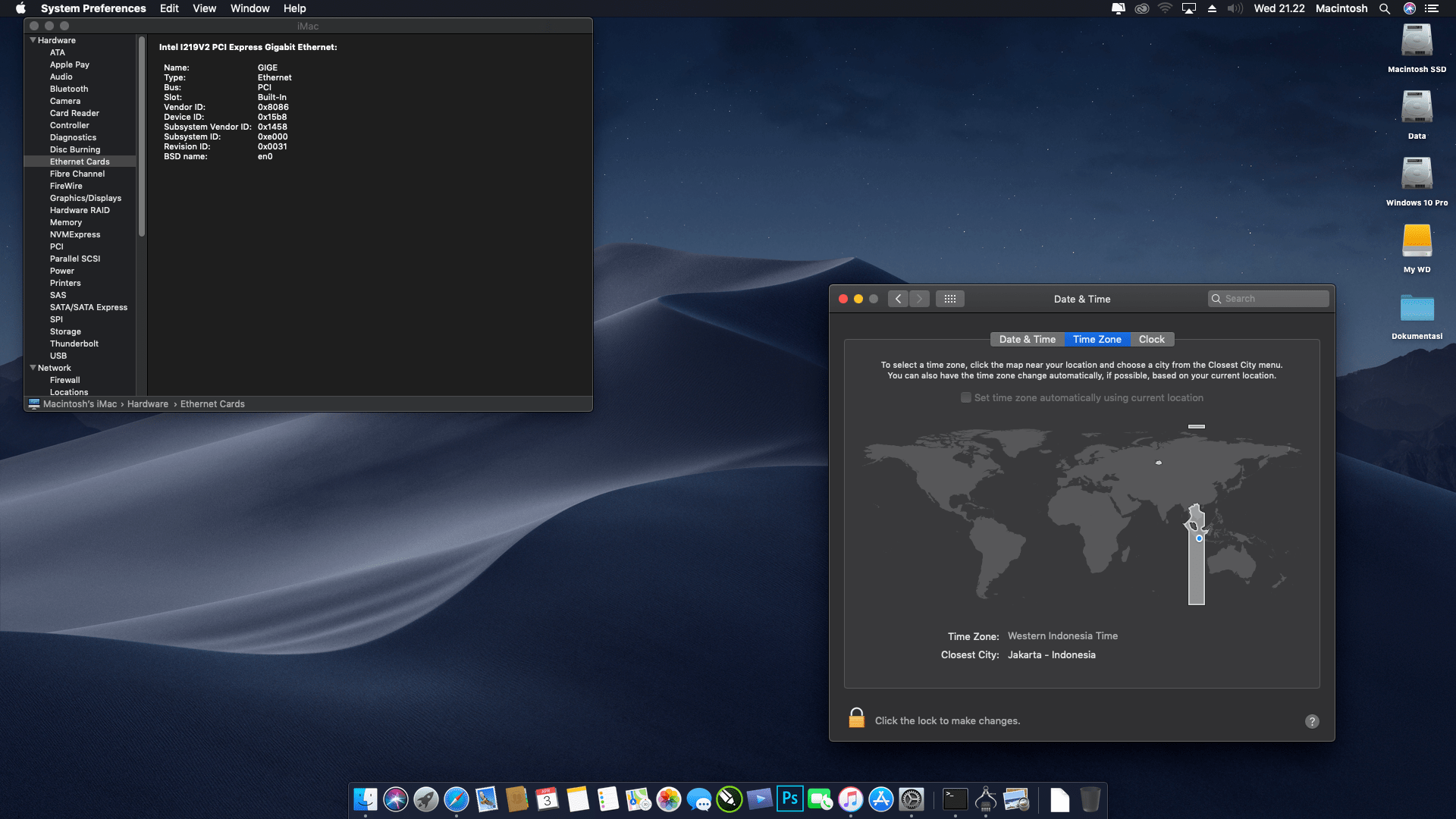Click the lock icon to make changes
The height and width of the screenshot is (819, 1456).
tap(856, 718)
